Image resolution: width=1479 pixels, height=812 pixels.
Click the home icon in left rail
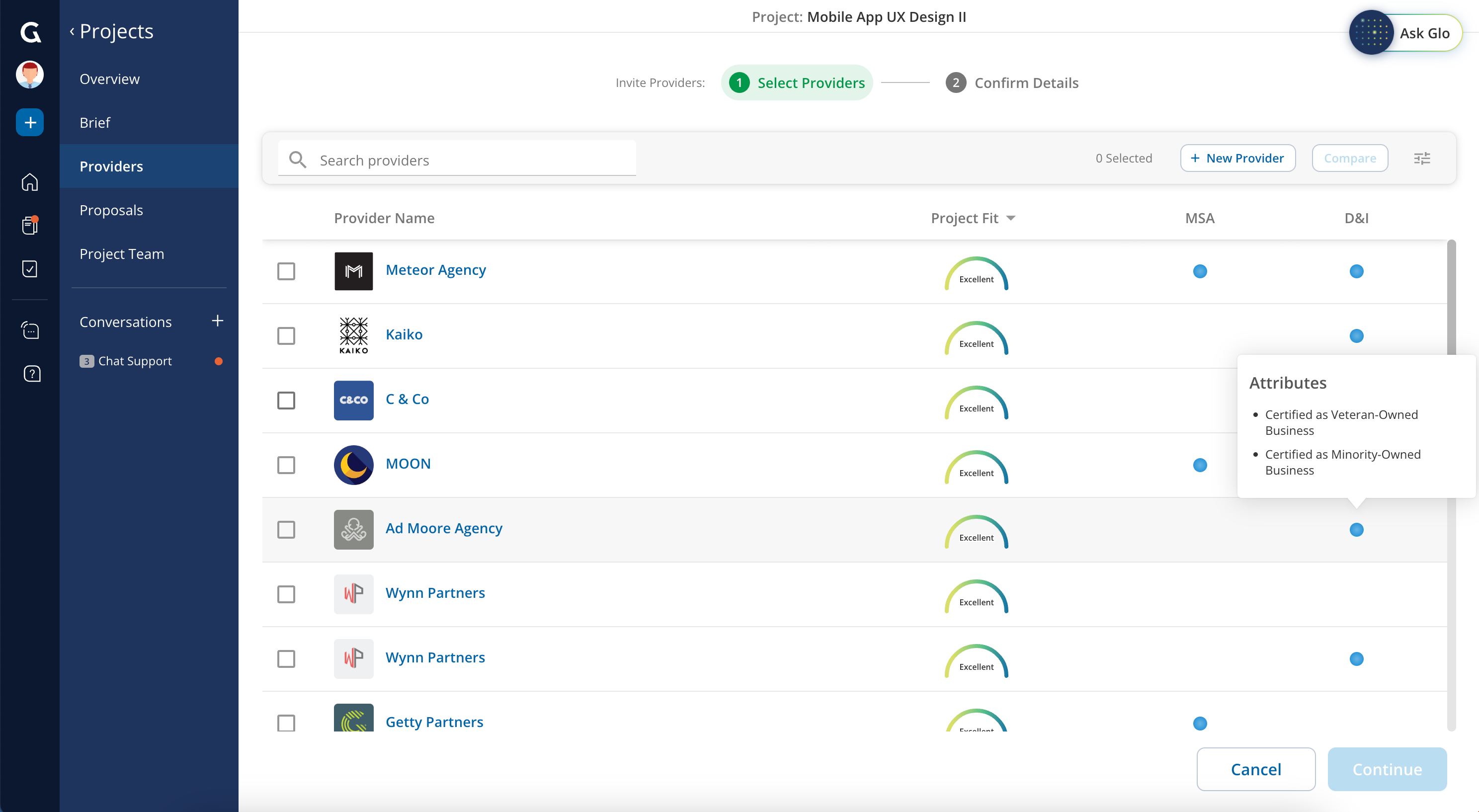coord(30,182)
